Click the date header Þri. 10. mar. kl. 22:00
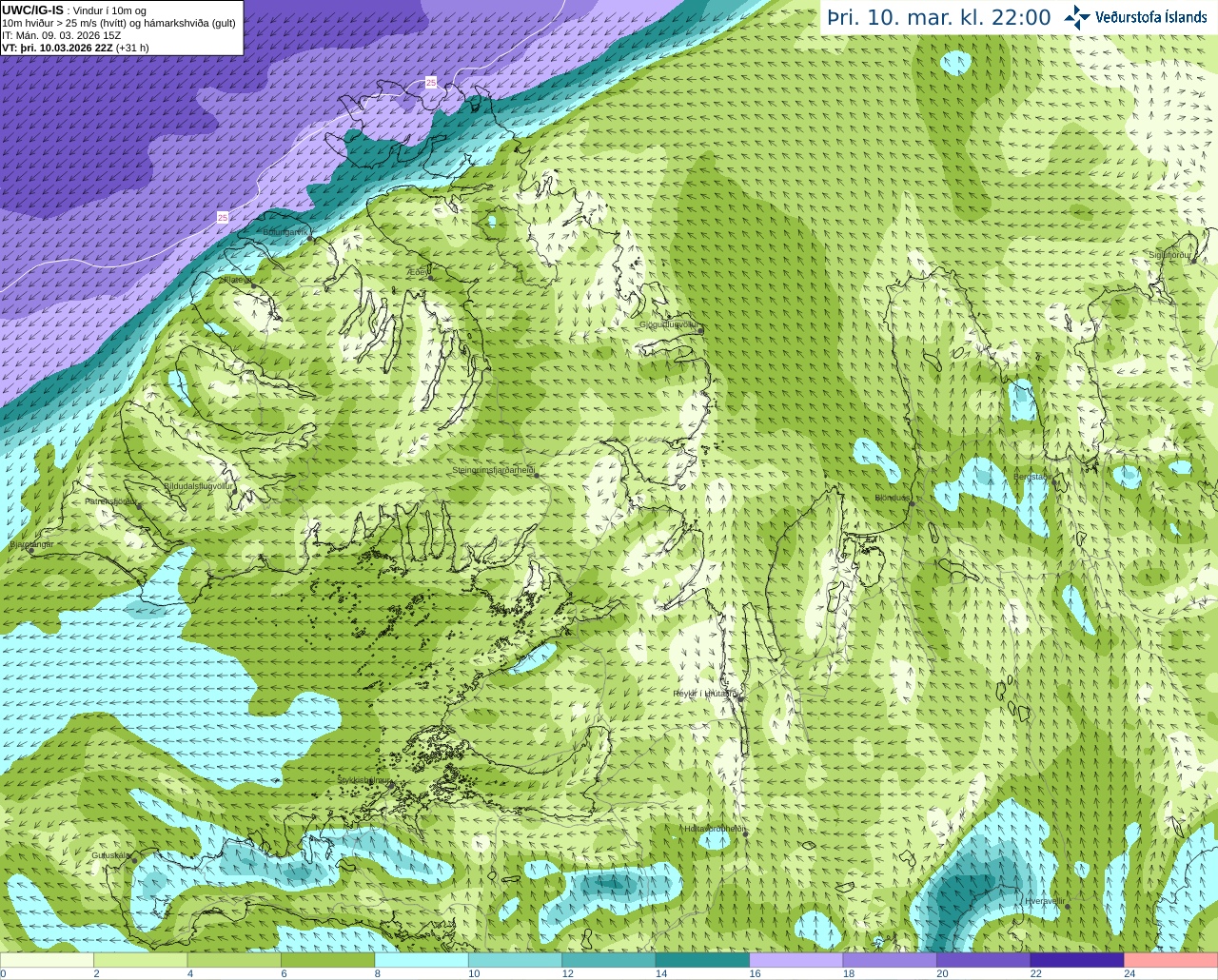The height and width of the screenshot is (980, 1218). click(x=938, y=17)
